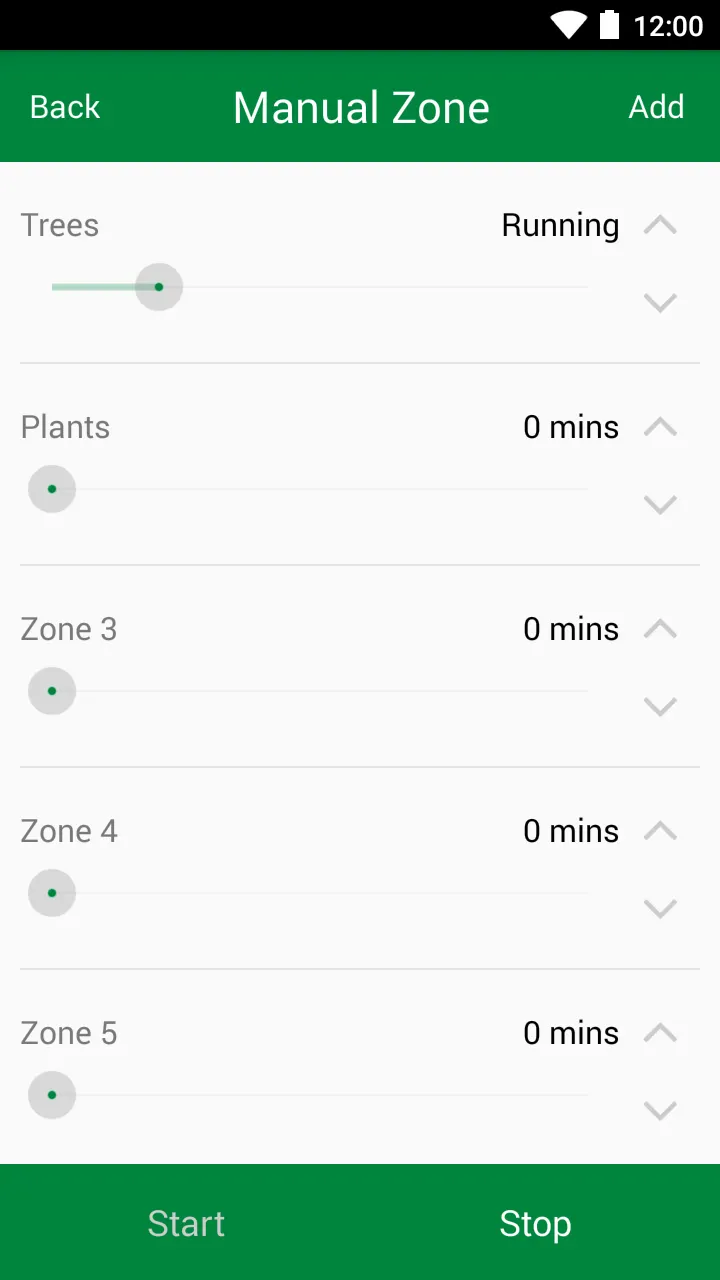Image resolution: width=720 pixels, height=1280 pixels.
Task: Raise Zone 4 time using up chevron
Action: point(660,831)
